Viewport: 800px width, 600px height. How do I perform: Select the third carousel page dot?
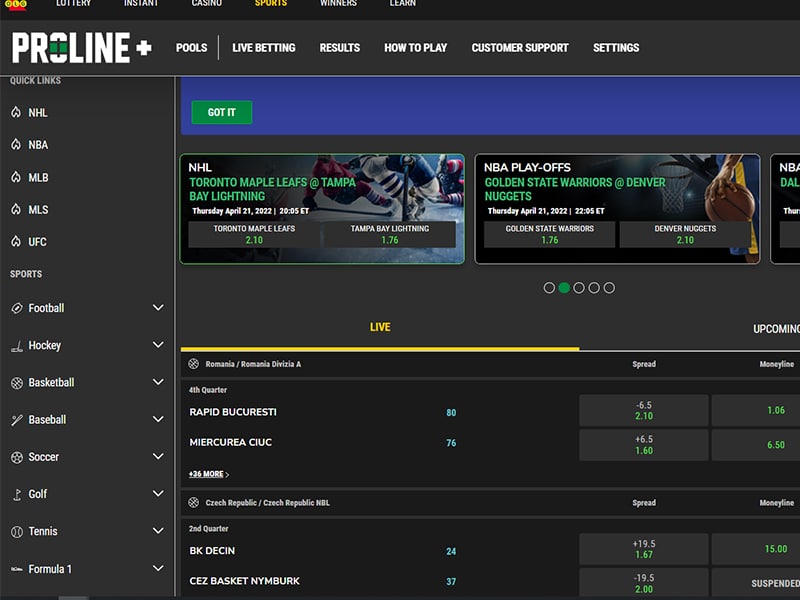pos(579,288)
